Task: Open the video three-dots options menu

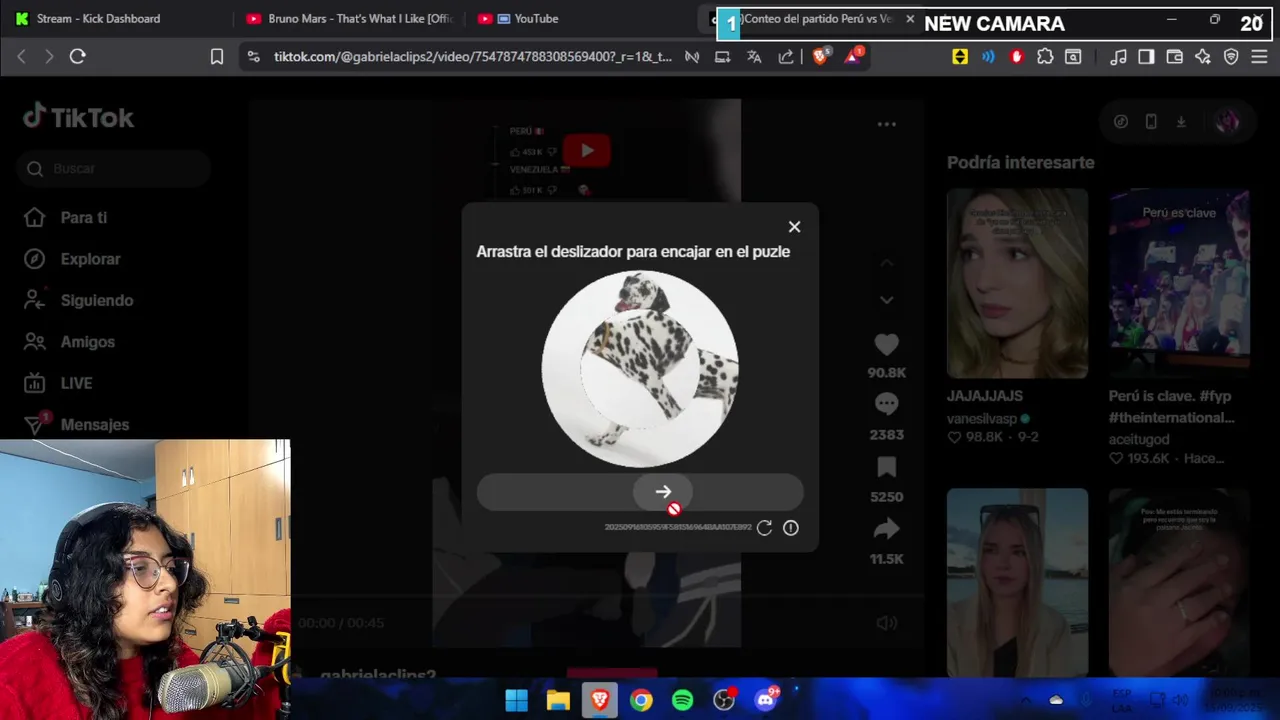Action: (886, 124)
